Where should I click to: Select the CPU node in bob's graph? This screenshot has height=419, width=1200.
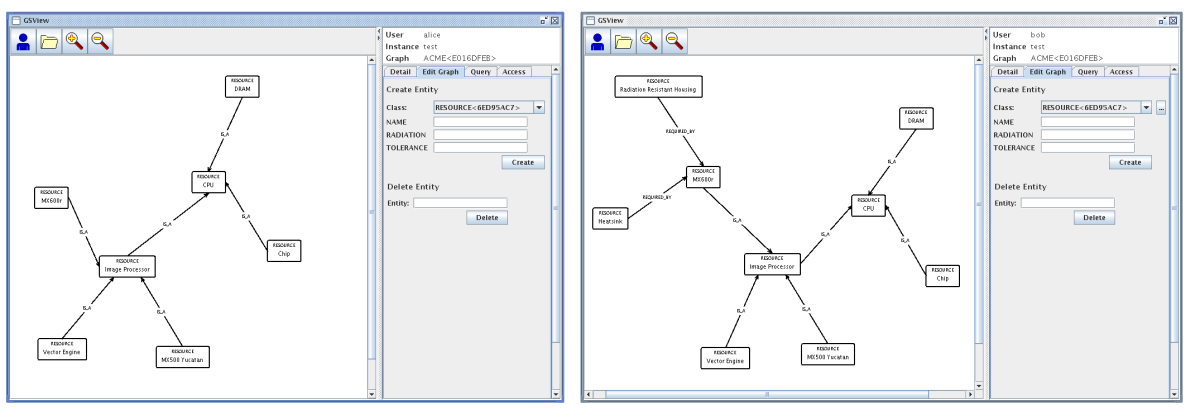868,205
